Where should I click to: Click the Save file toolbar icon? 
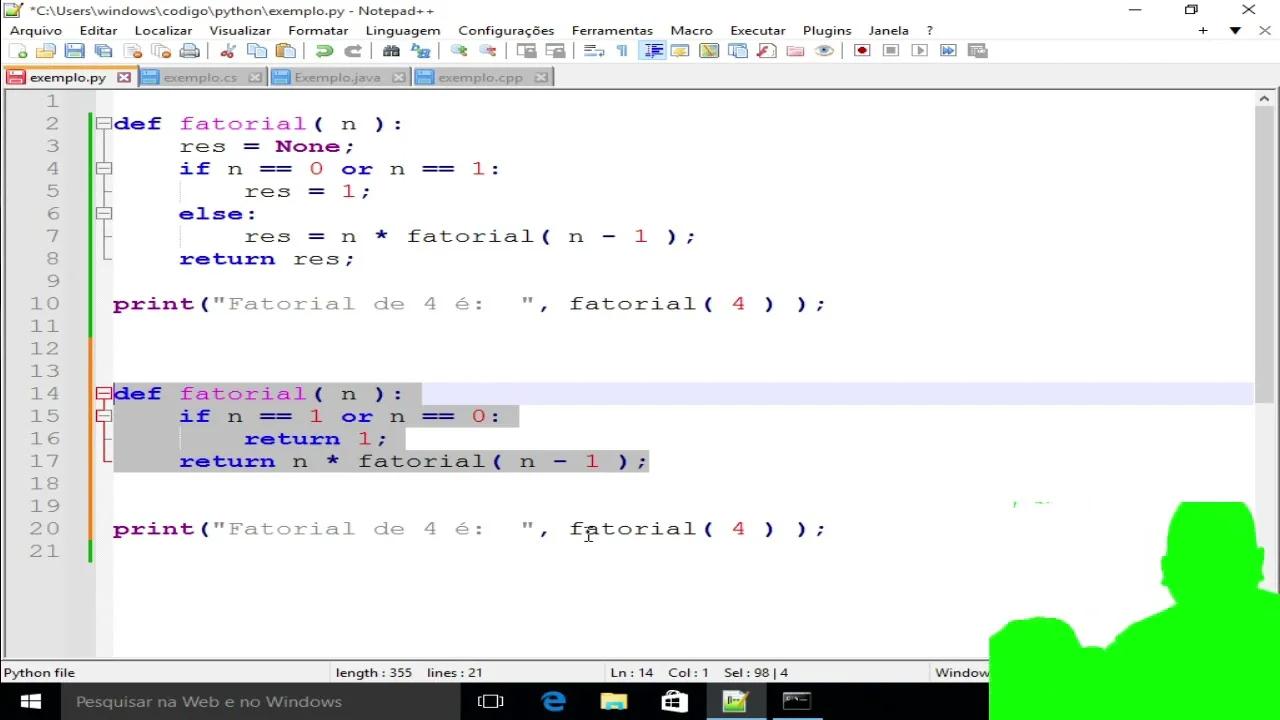click(x=74, y=51)
